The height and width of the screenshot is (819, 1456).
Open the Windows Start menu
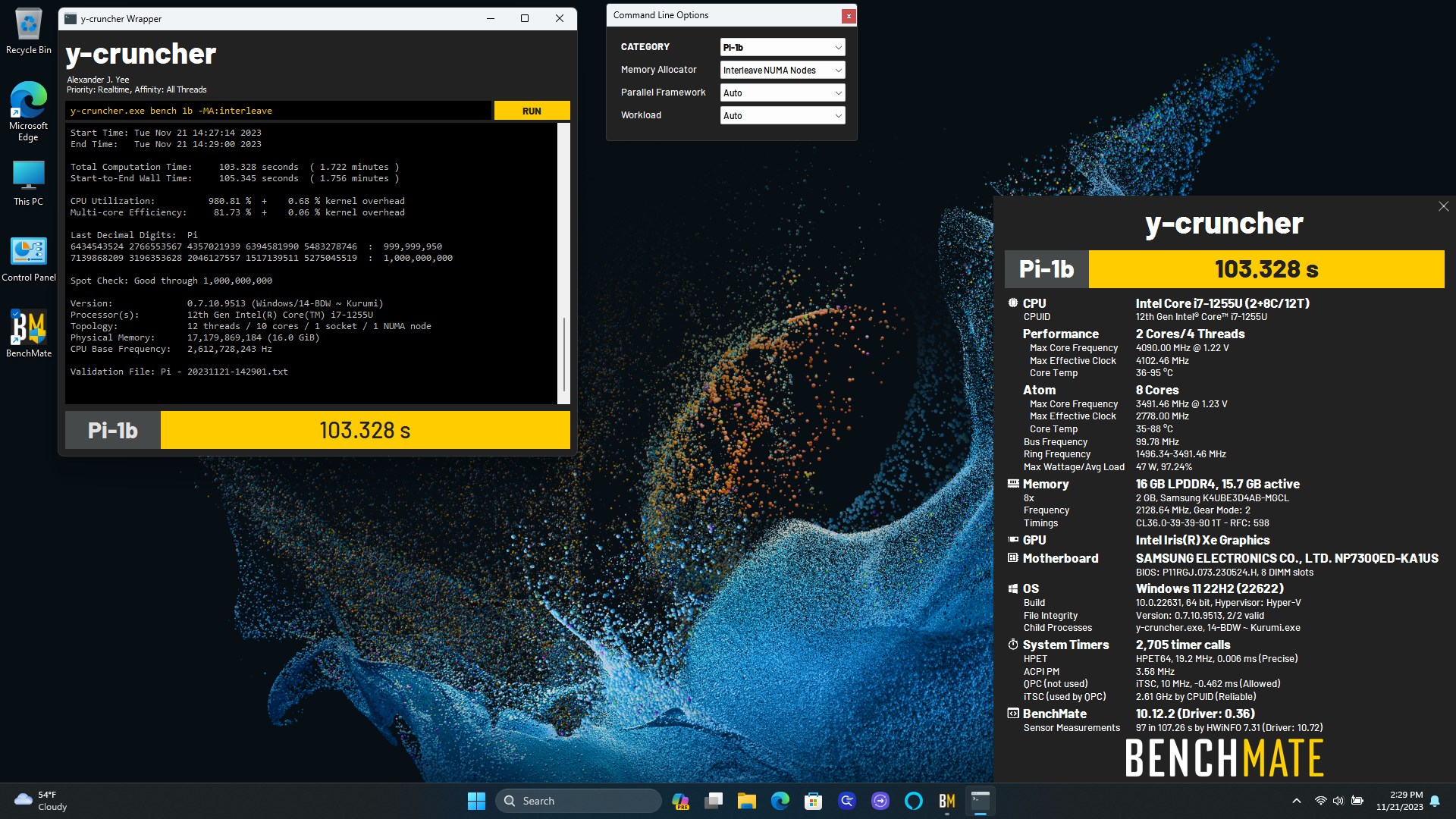click(x=476, y=801)
